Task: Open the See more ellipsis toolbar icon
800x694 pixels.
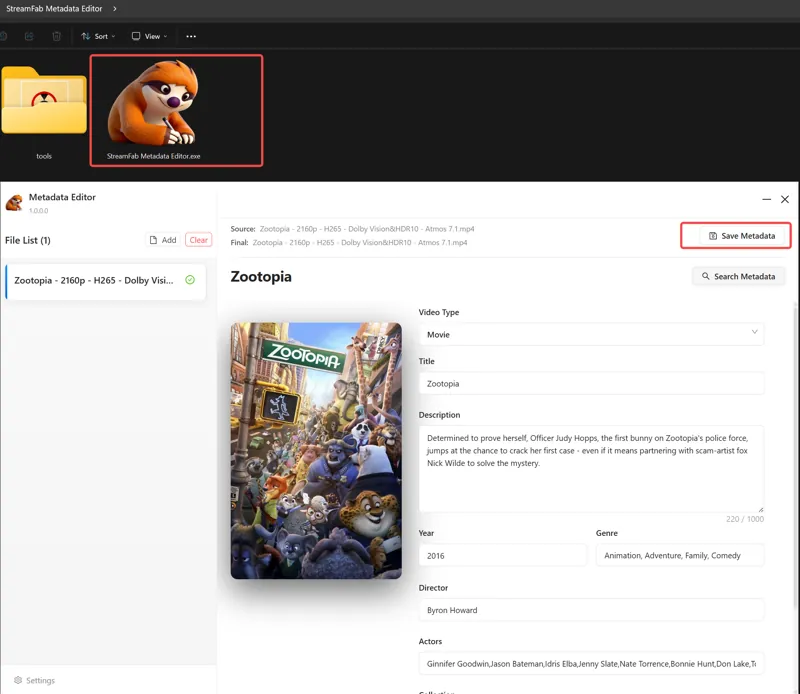Action: [x=191, y=36]
